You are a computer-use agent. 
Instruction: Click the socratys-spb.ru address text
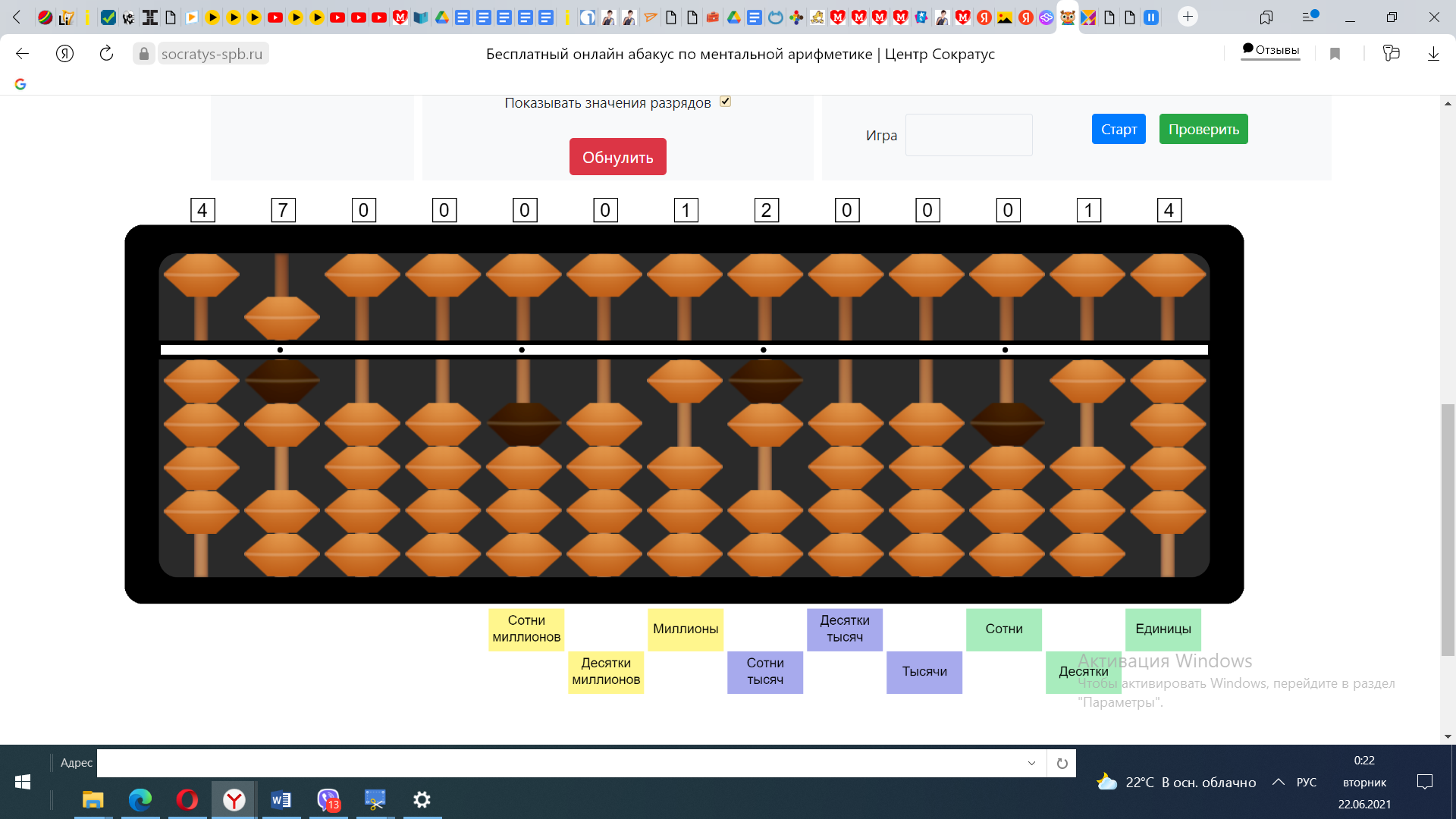tap(212, 54)
